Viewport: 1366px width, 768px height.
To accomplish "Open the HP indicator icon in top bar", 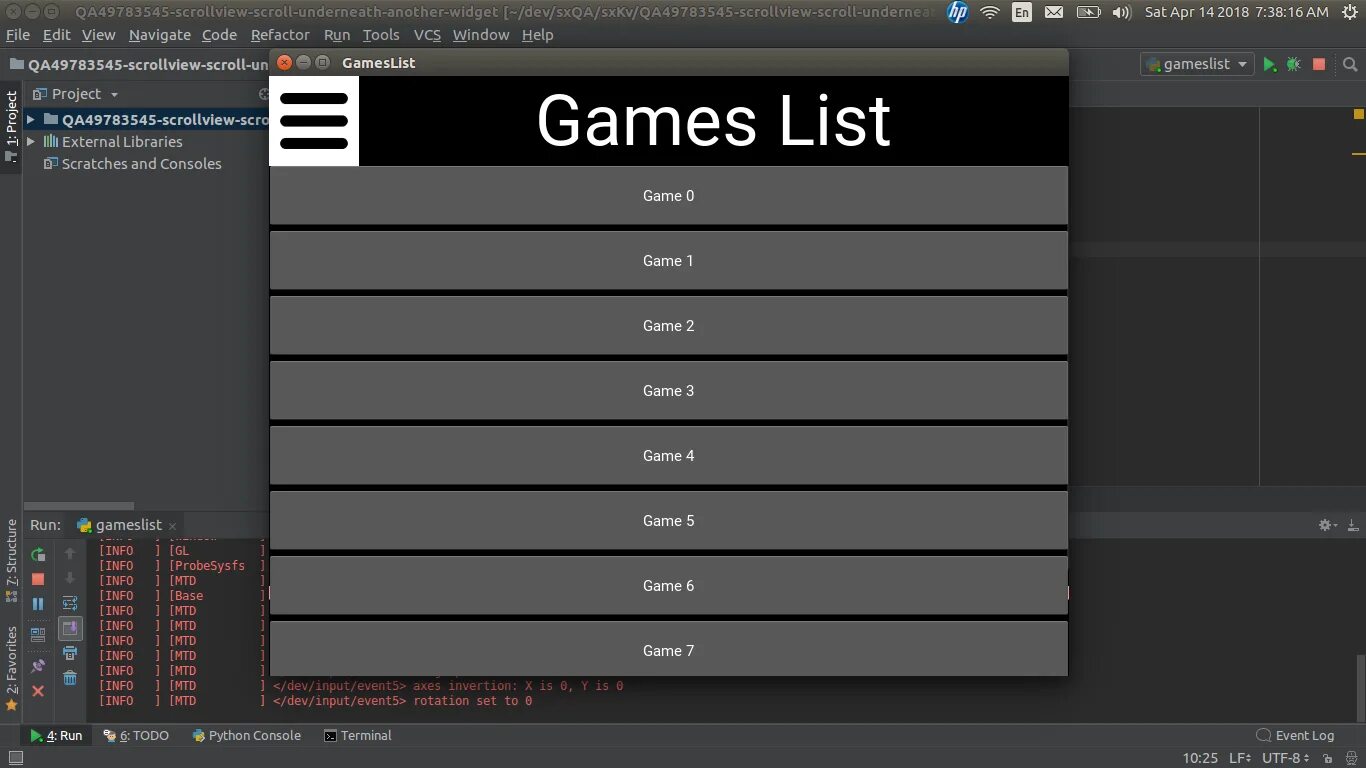I will coord(958,12).
